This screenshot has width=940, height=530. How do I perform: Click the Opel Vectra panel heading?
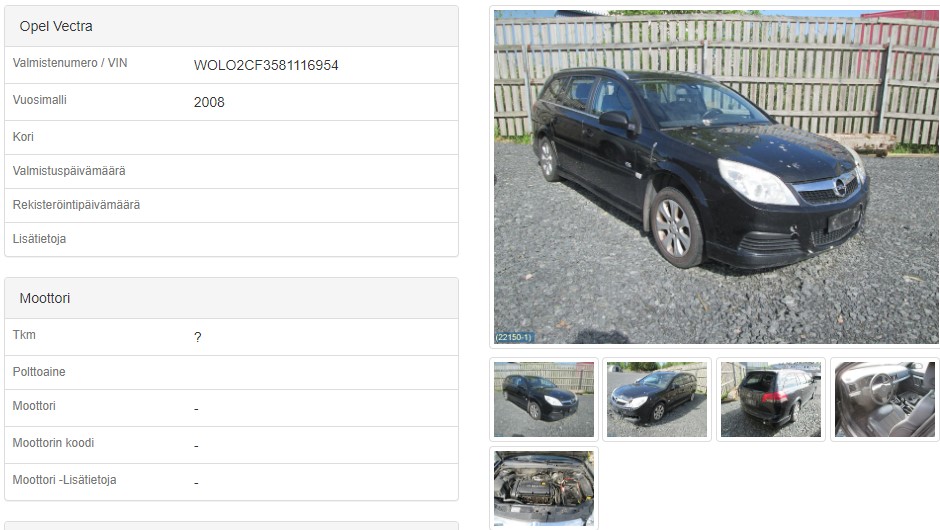[x=56, y=26]
